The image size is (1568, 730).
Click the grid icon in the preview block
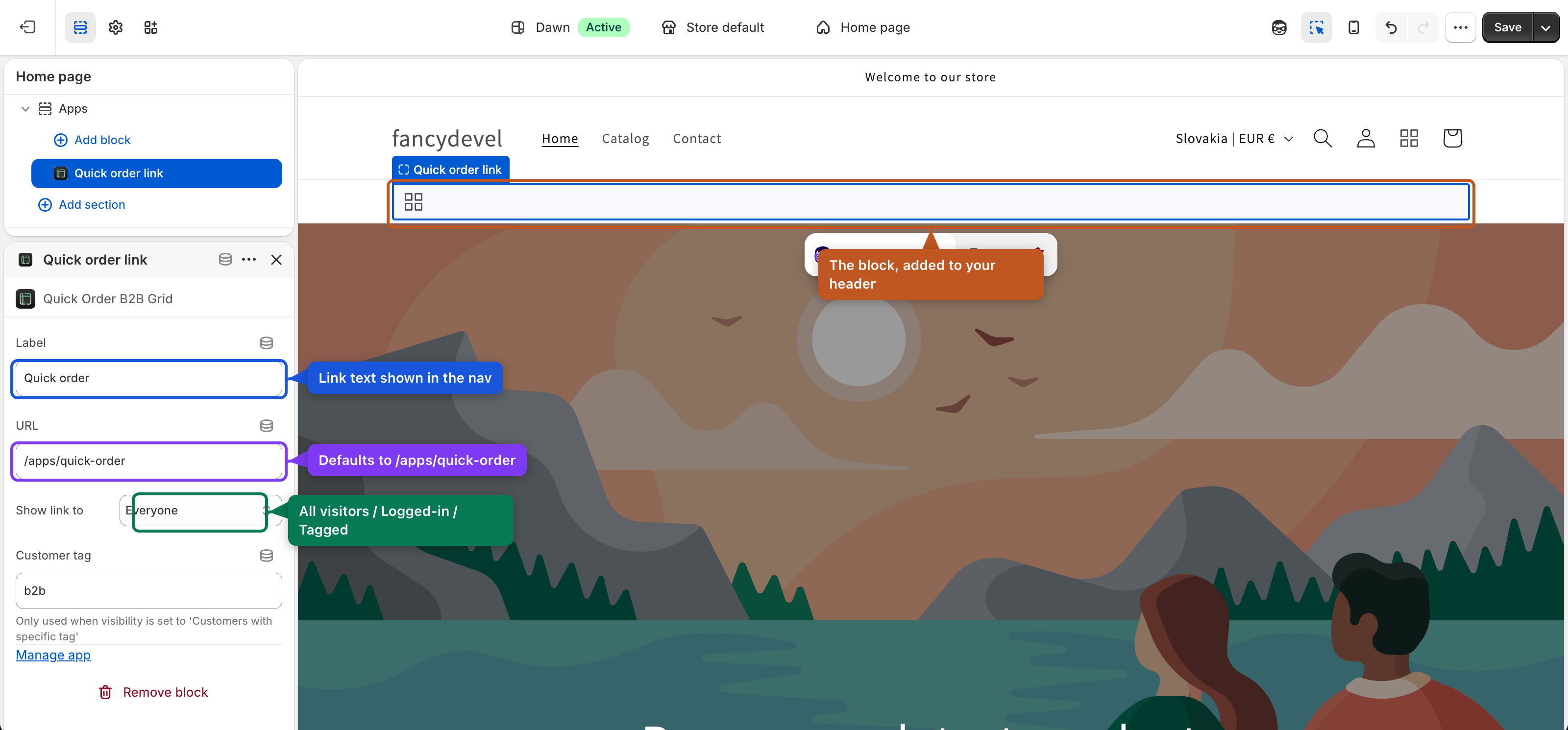(413, 202)
